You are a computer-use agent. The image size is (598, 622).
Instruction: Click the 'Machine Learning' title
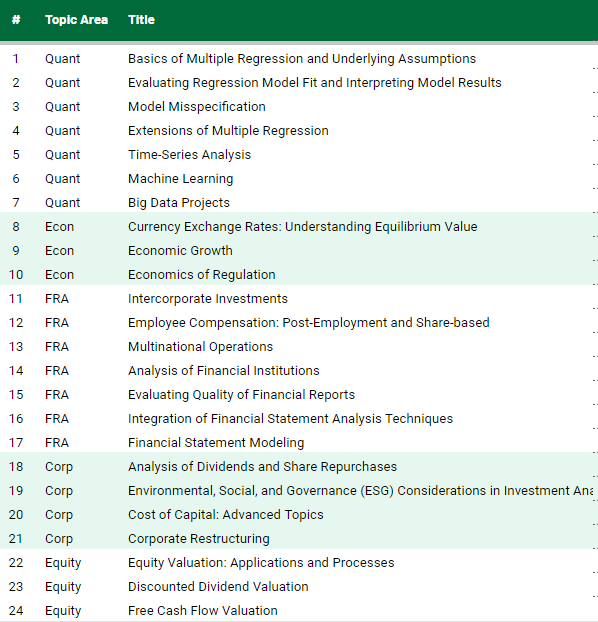click(x=181, y=179)
